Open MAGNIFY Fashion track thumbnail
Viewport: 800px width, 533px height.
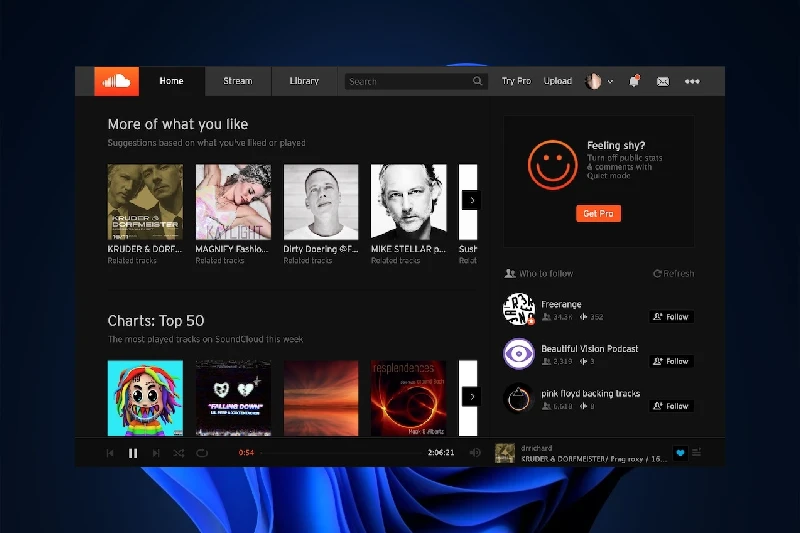pos(233,202)
